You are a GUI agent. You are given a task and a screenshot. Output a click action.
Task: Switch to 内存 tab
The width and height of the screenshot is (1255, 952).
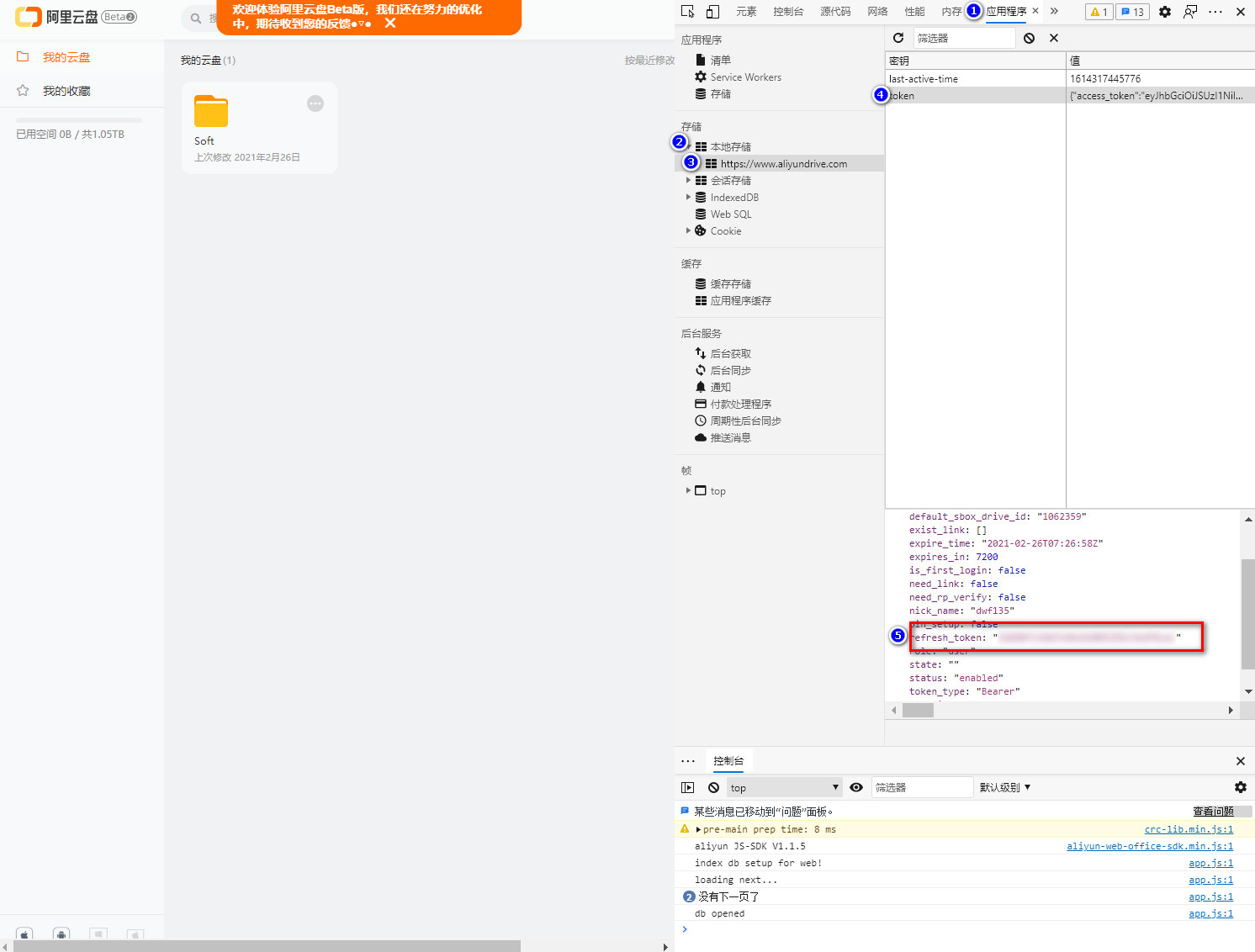(951, 12)
